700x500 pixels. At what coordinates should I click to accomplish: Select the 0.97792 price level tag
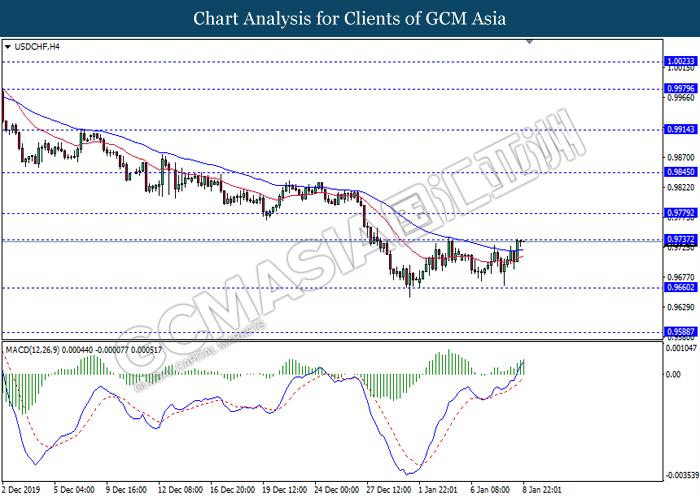(x=680, y=213)
